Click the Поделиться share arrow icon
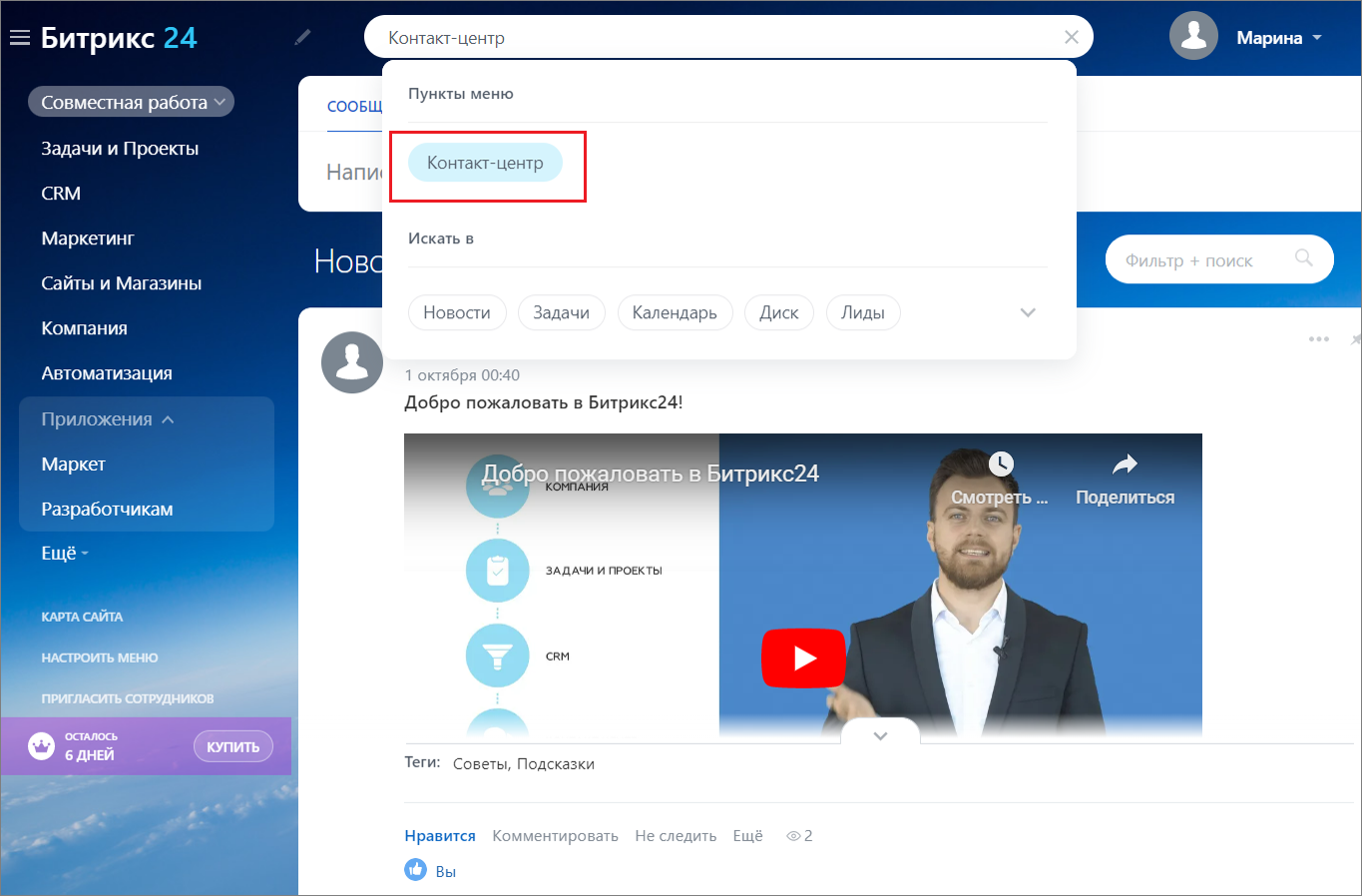The height and width of the screenshot is (896, 1362). (x=1125, y=464)
